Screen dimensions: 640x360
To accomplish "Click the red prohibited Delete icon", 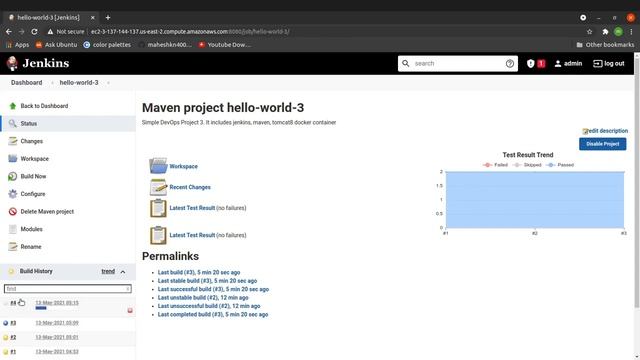I will pyautogui.click(x=13, y=211).
